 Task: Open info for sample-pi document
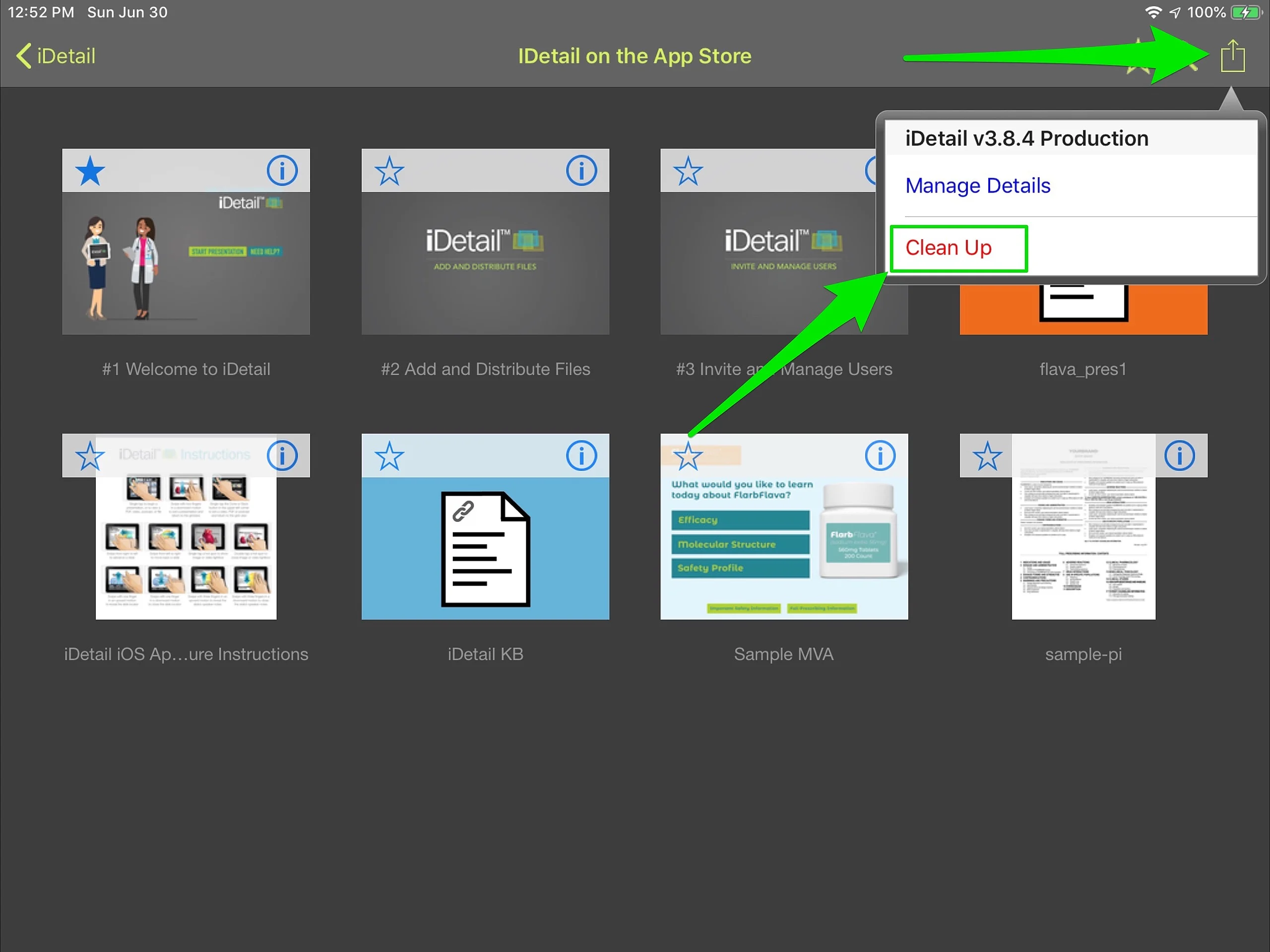point(1179,456)
